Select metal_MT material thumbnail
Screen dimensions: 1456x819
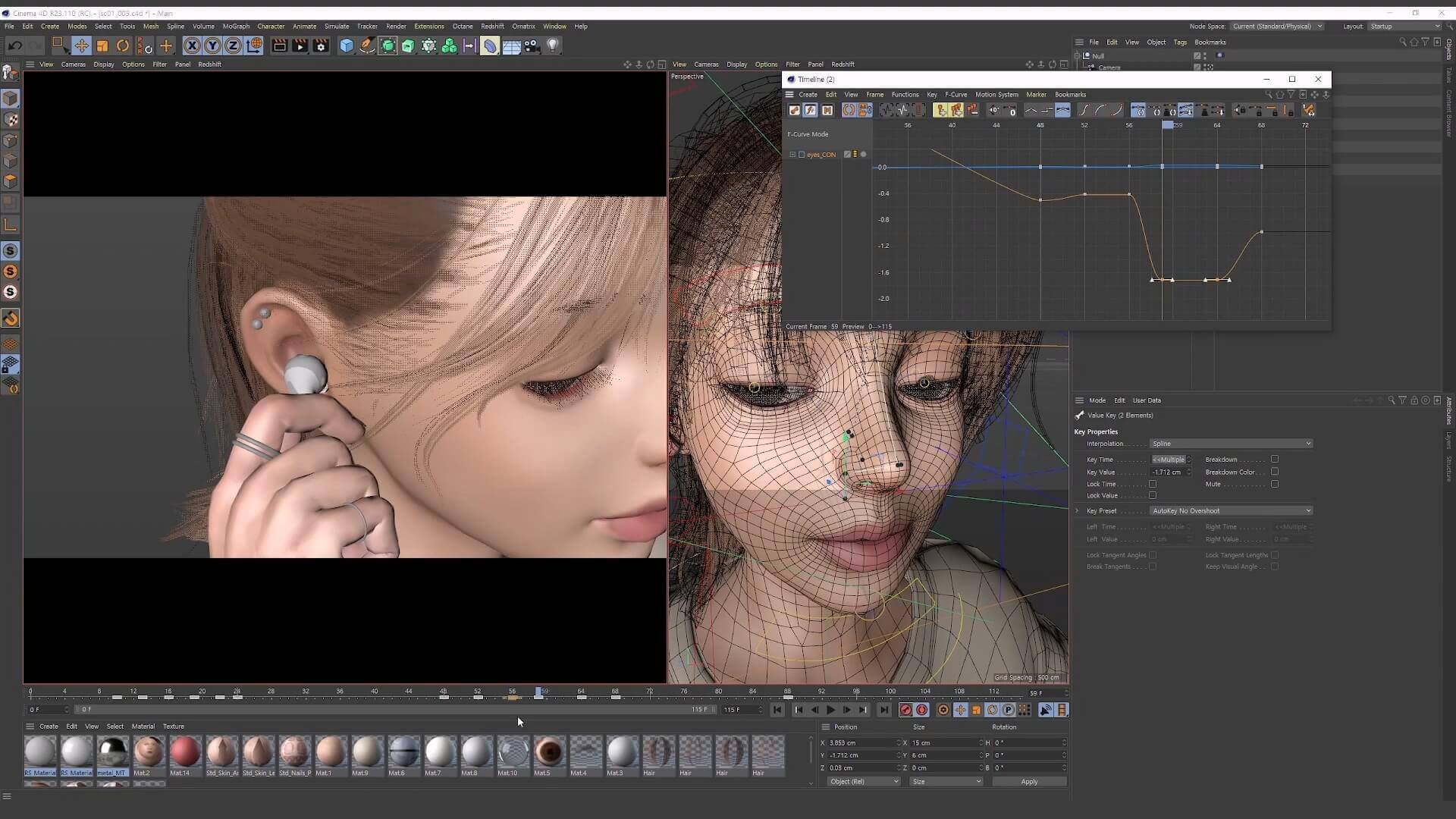tap(112, 752)
